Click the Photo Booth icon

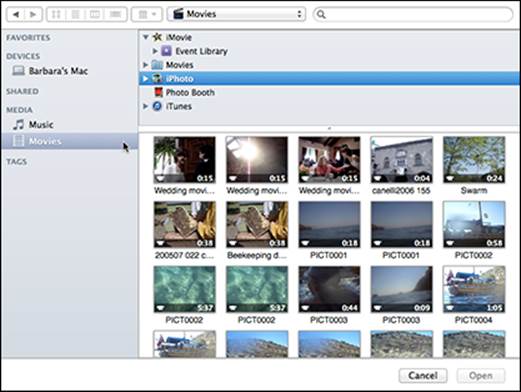point(159,92)
